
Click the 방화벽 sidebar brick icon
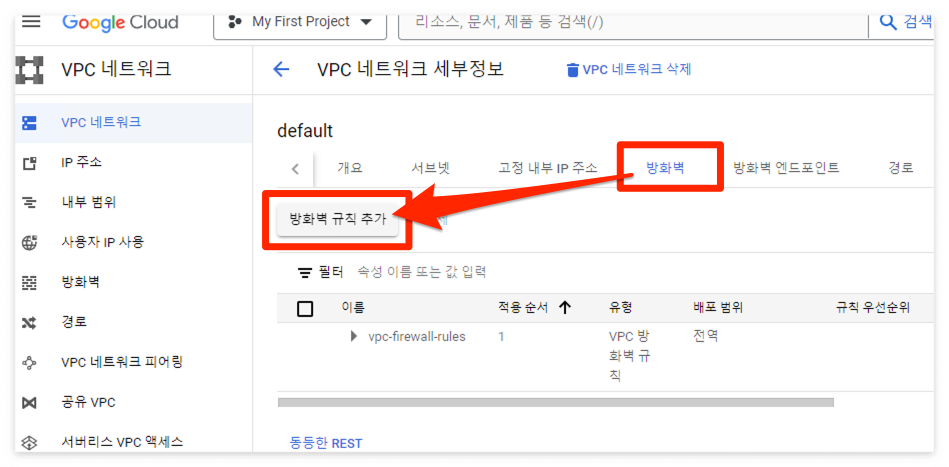29,282
